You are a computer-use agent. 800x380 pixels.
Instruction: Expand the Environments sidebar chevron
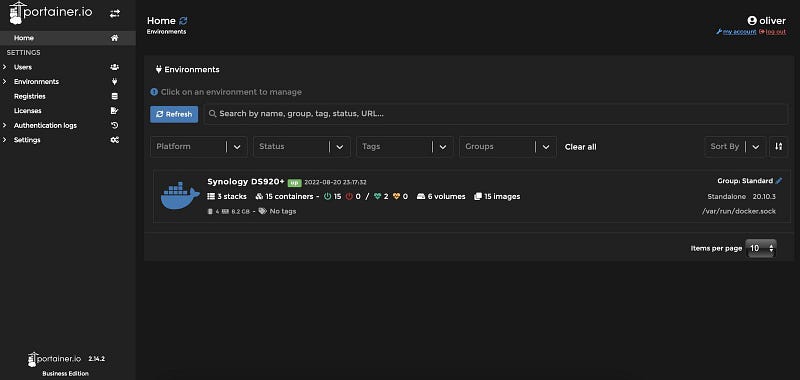tap(4, 82)
